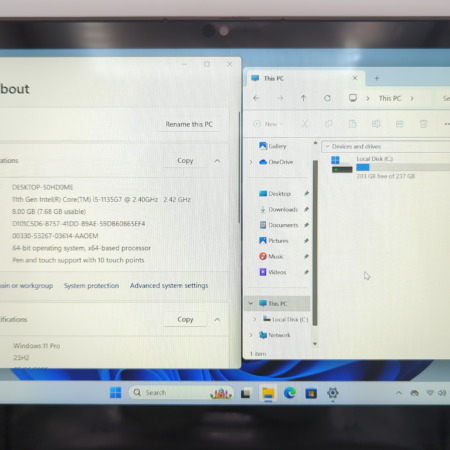Open File Explorer from the taskbar

[268, 393]
